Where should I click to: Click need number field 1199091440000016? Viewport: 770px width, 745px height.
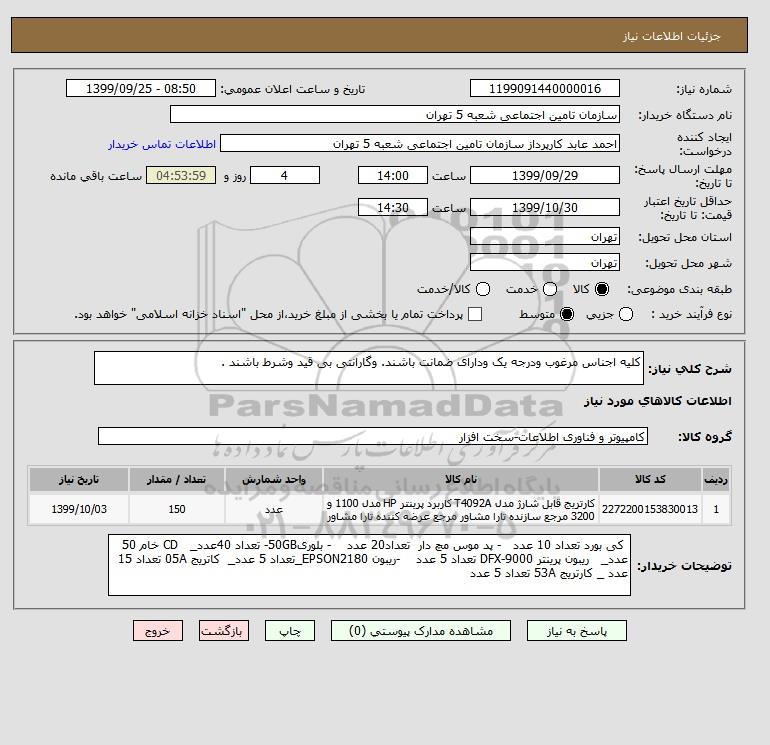click(x=545, y=88)
